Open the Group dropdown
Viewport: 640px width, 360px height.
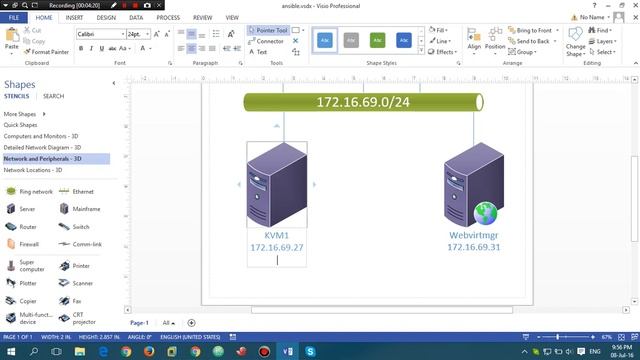522,52
